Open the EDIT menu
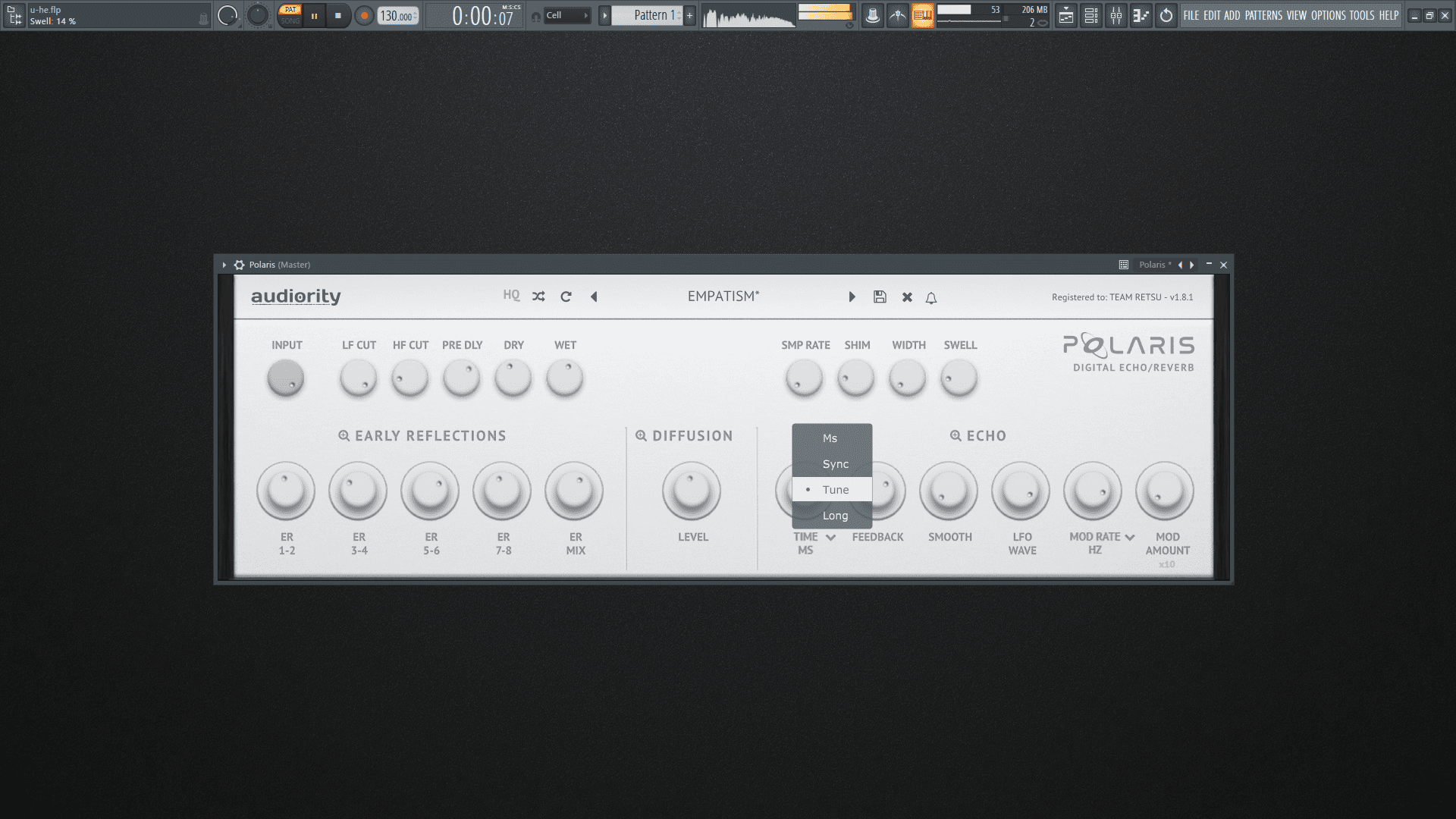 click(x=1212, y=15)
